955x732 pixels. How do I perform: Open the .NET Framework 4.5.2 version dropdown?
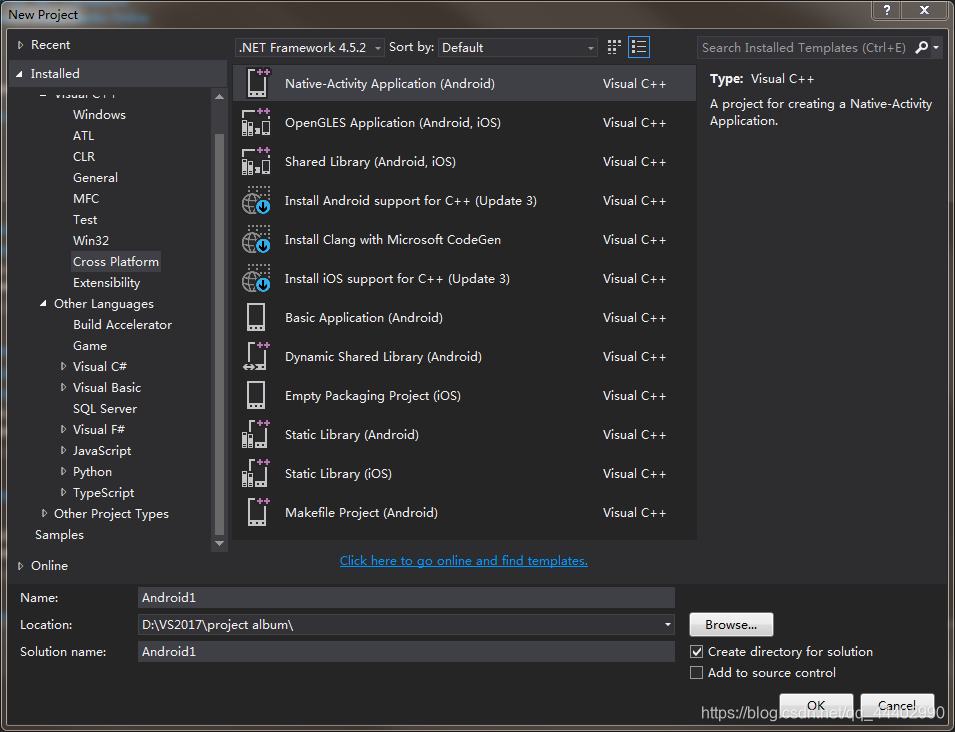click(x=310, y=48)
